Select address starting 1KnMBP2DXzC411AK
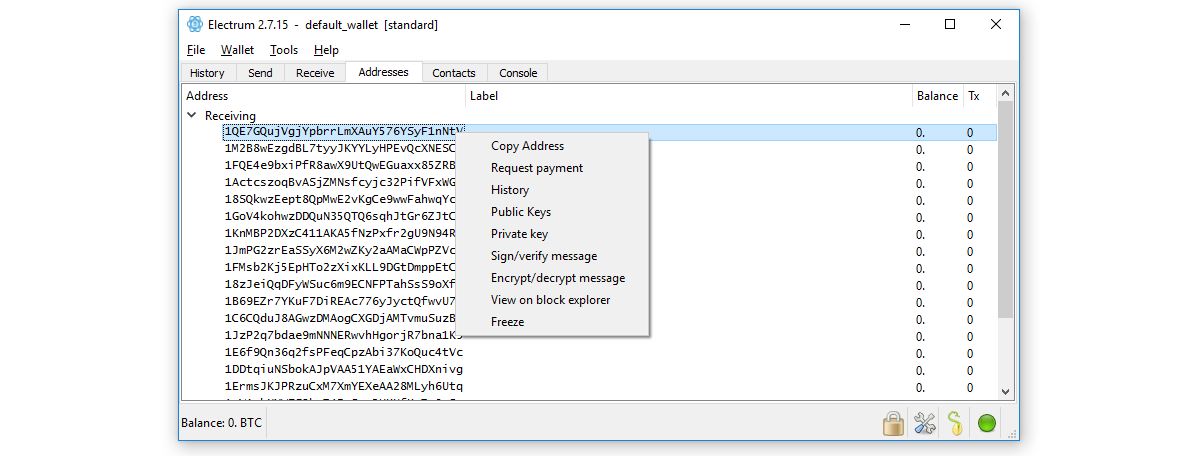 pyautogui.click(x=340, y=233)
